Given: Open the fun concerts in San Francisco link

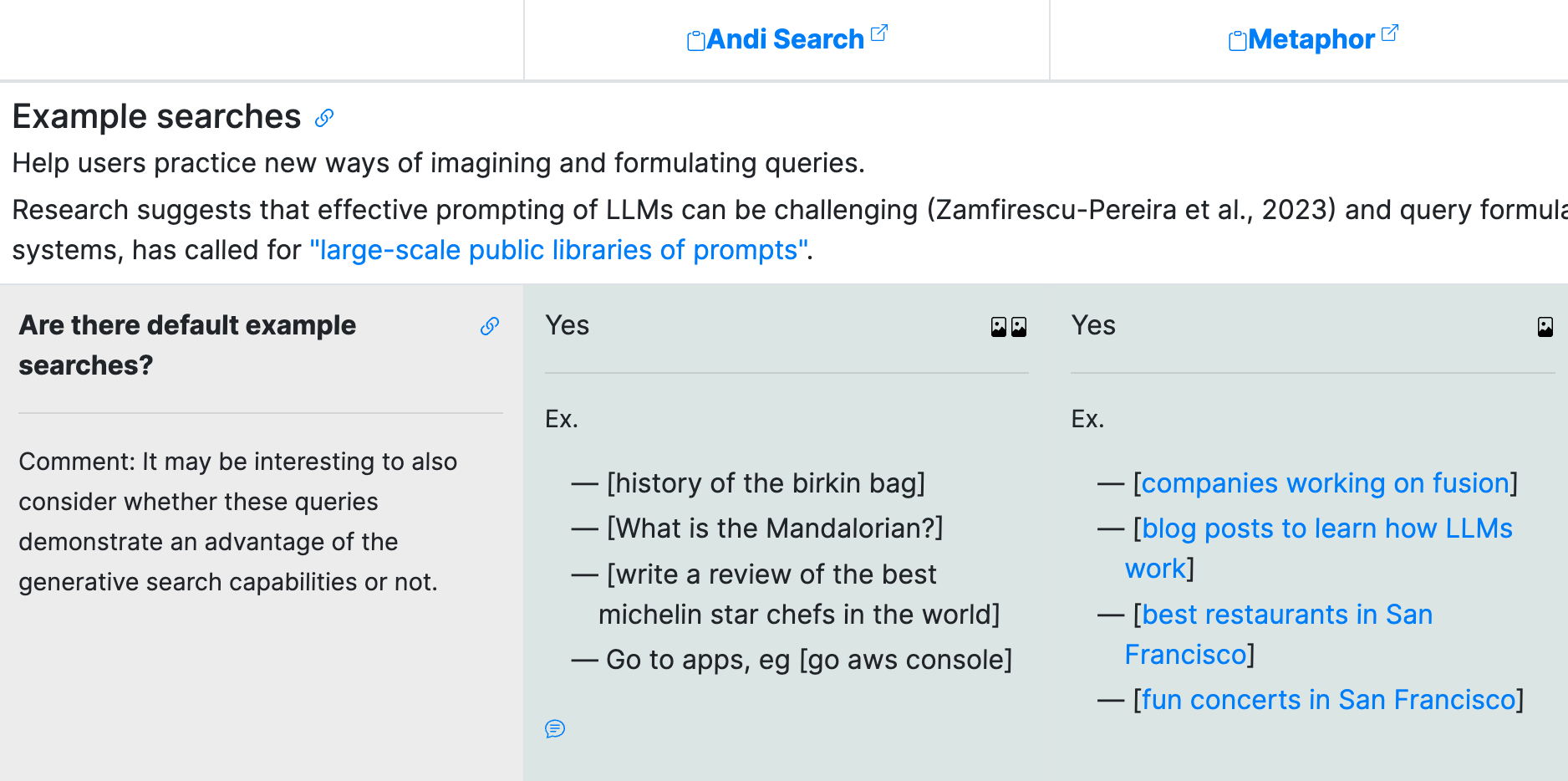Looking at the screenshot, I should pyautogui.click(x=1329, y=700).
